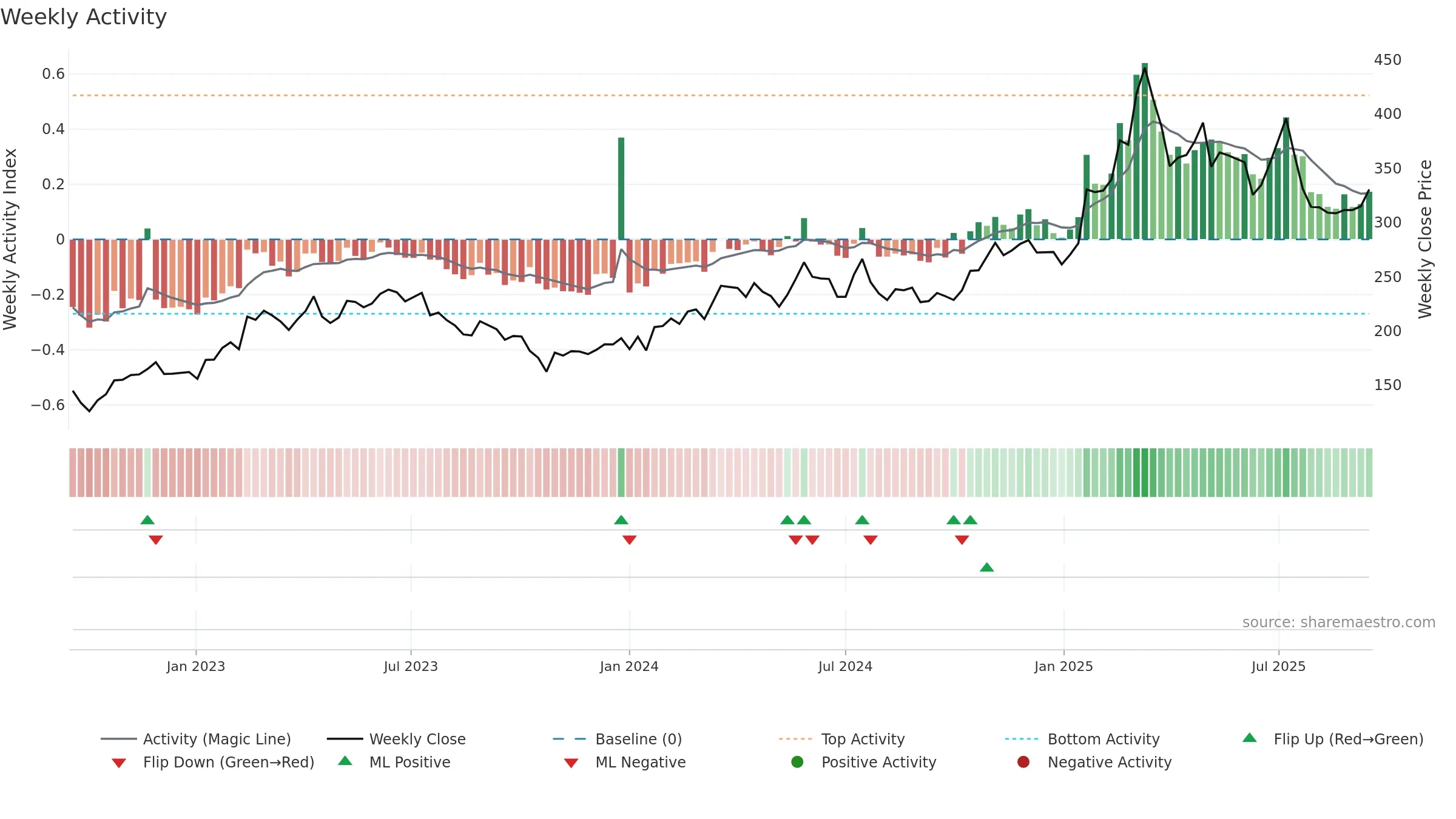
Task: Click the Weekly Close Price axis title
Action: 1425,239
